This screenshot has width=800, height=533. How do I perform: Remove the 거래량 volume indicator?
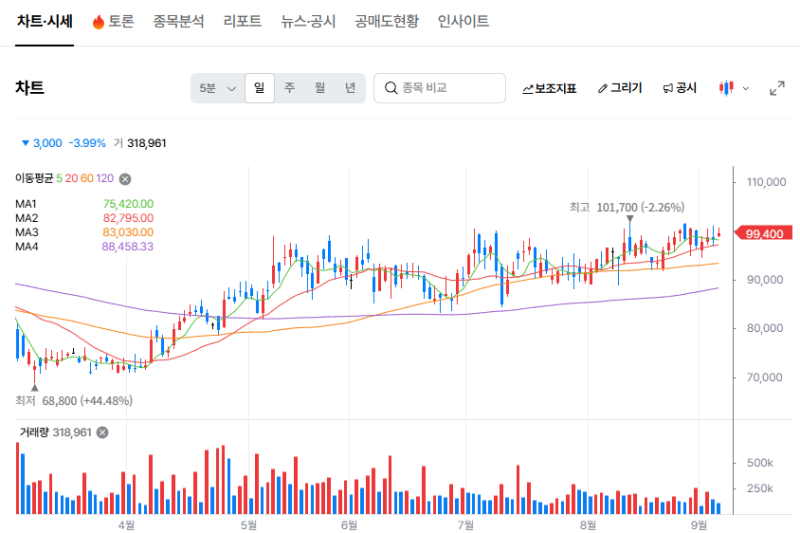103,433
